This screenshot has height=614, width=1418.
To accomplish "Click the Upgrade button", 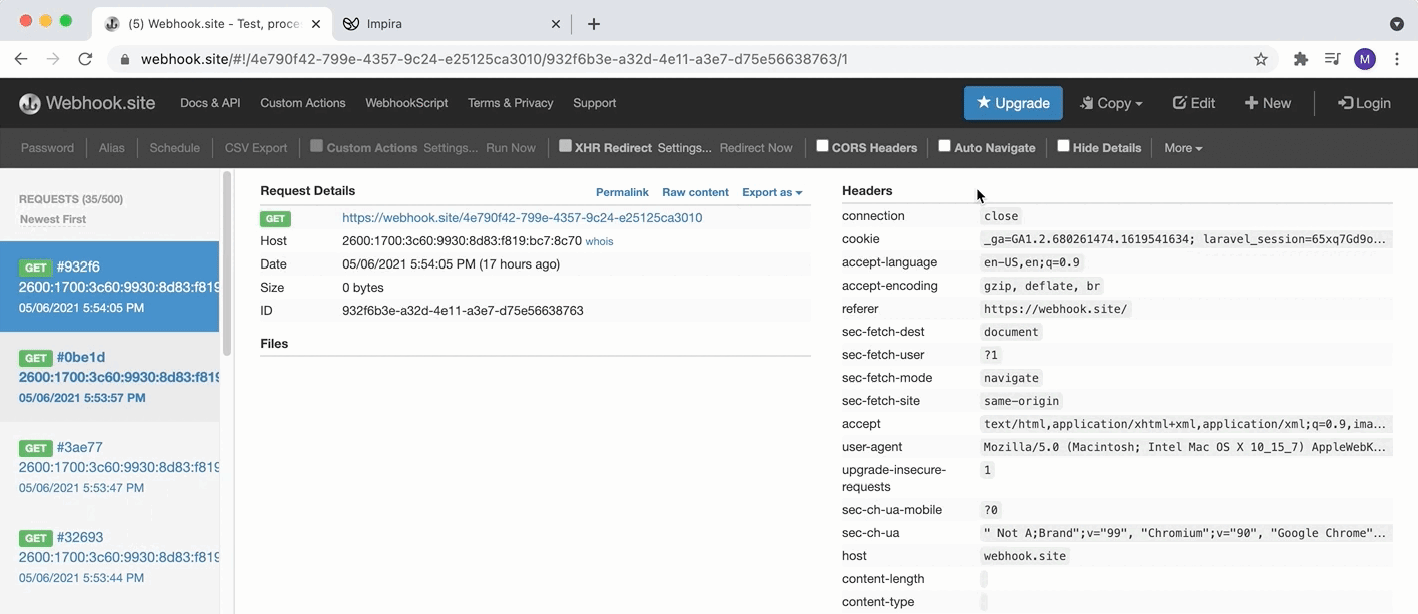I will (x=1013, y=103).
